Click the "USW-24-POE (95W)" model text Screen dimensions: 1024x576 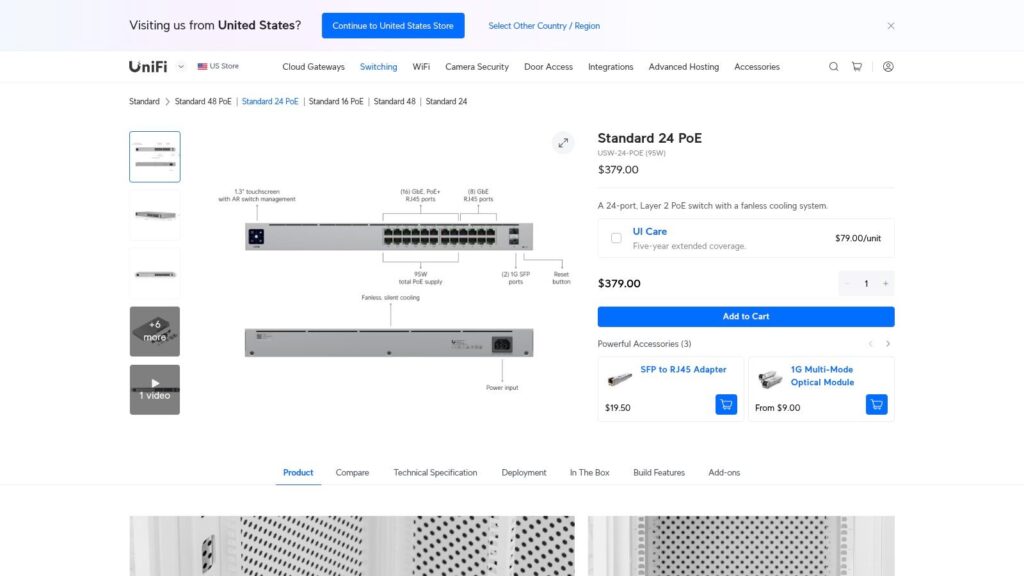tap(632, 153)
